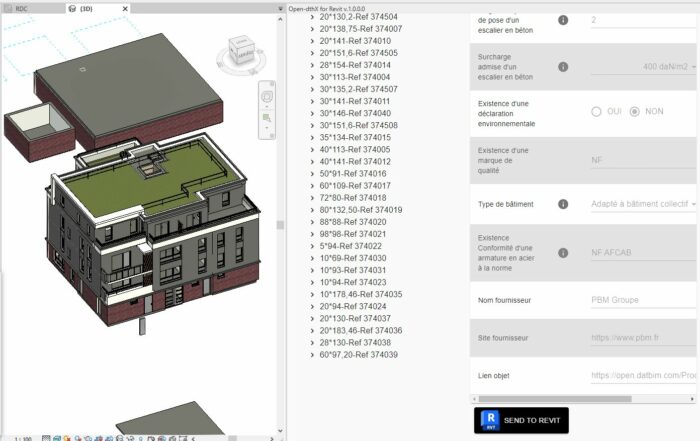Select the OUI radio button

click(596, 111)
